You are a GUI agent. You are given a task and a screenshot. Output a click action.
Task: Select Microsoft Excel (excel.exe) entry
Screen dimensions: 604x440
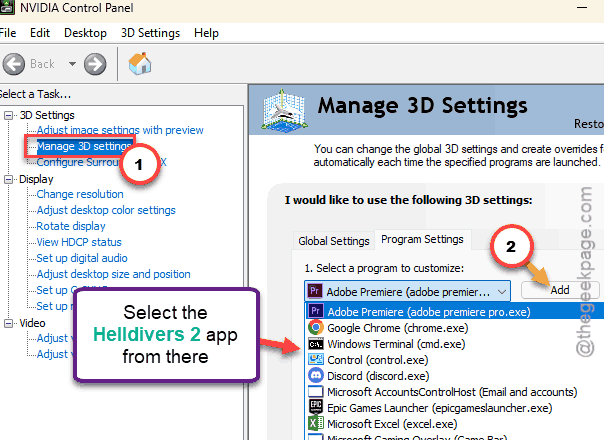455,424
